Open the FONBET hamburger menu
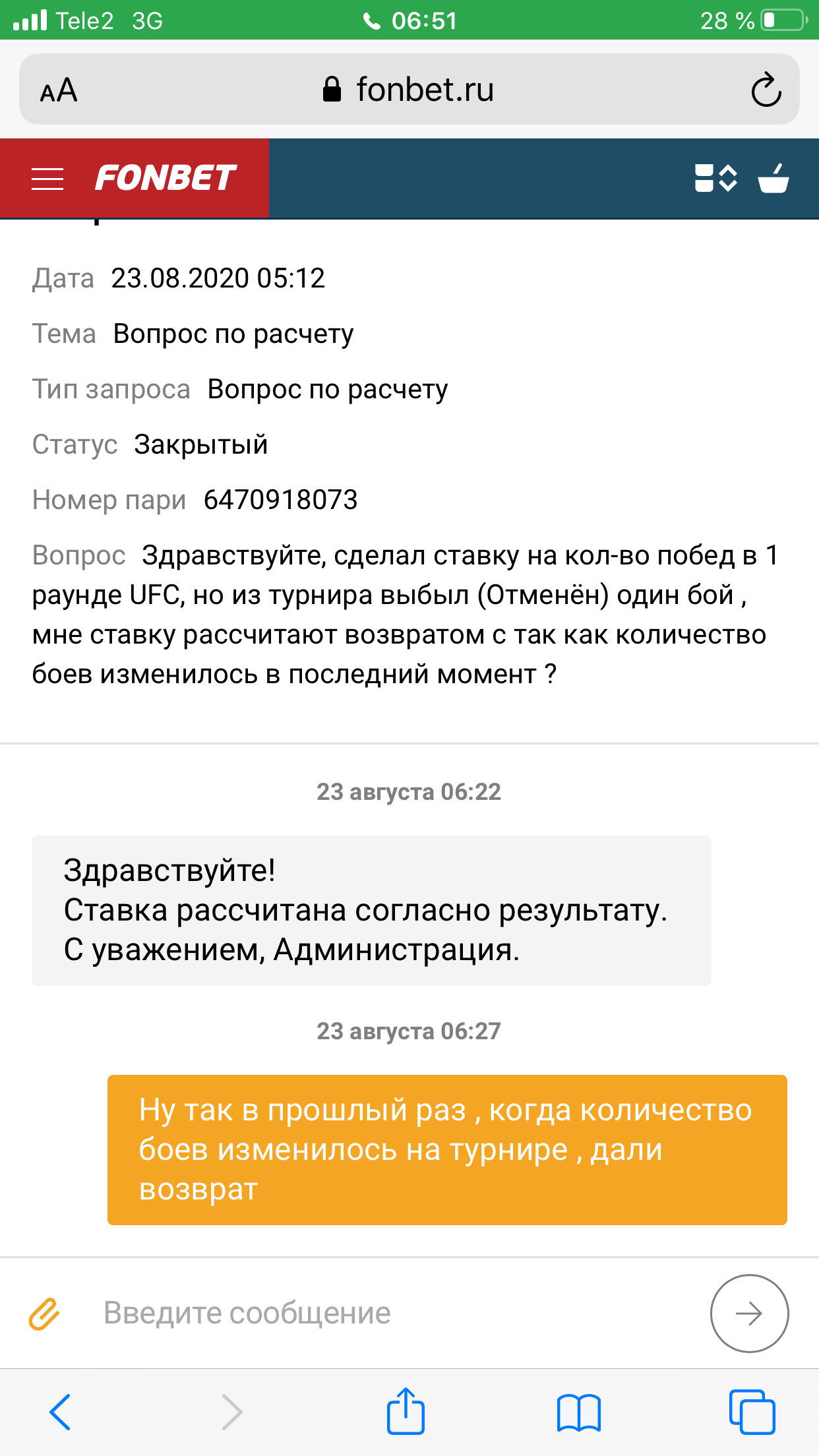Screen dimensions: 819x1456 click(x=47, y=179)
